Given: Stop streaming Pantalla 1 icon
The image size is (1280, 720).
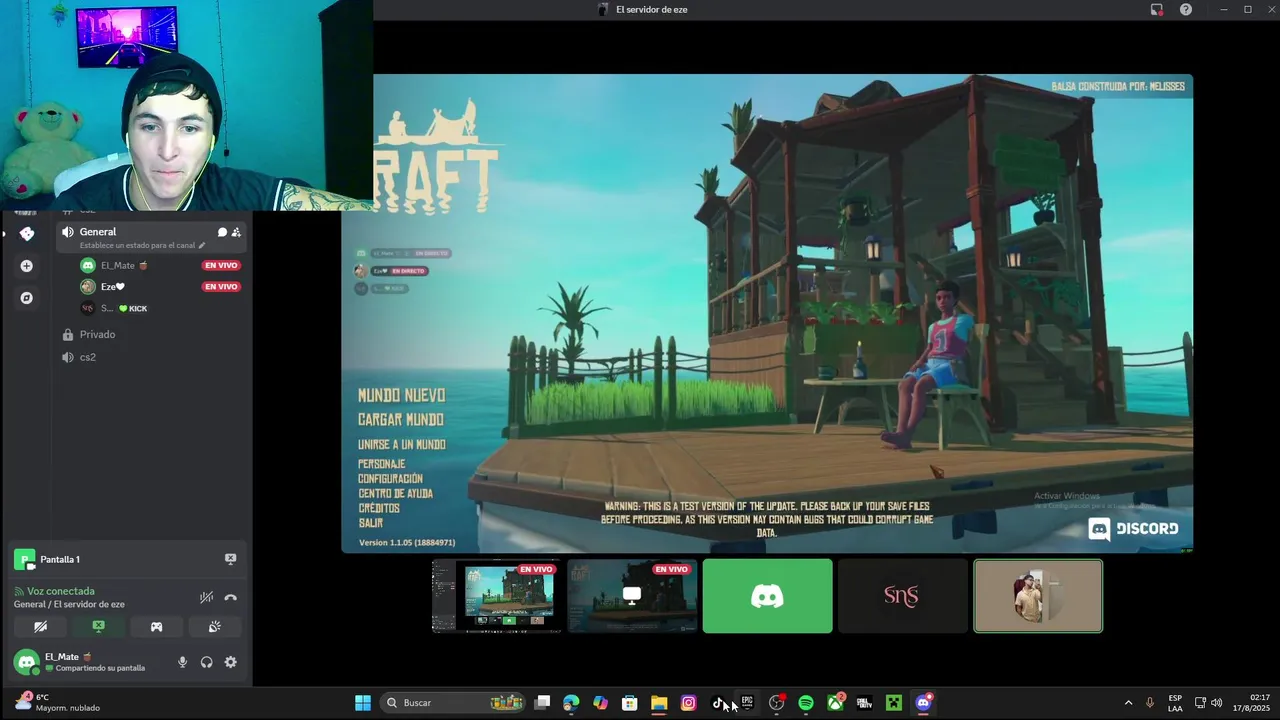Looking at the screenshot, I should click(x=231, y=559).
